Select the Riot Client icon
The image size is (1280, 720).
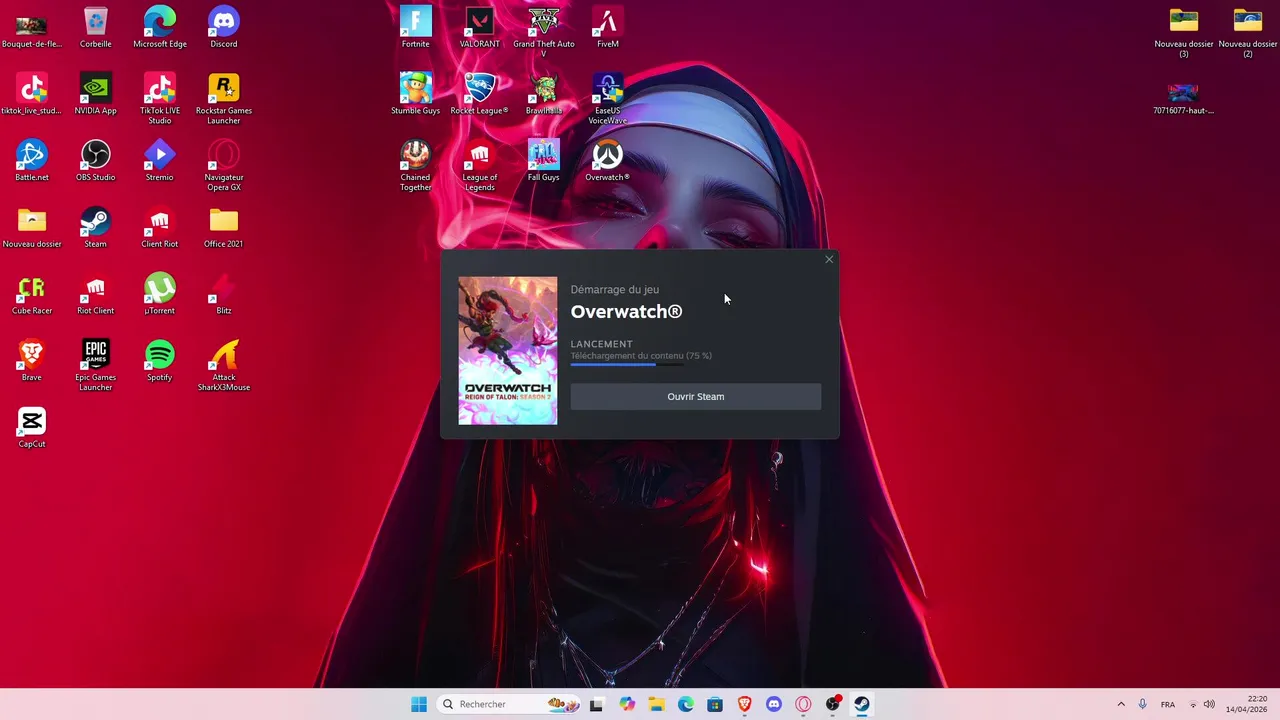(x=96, y=294)
